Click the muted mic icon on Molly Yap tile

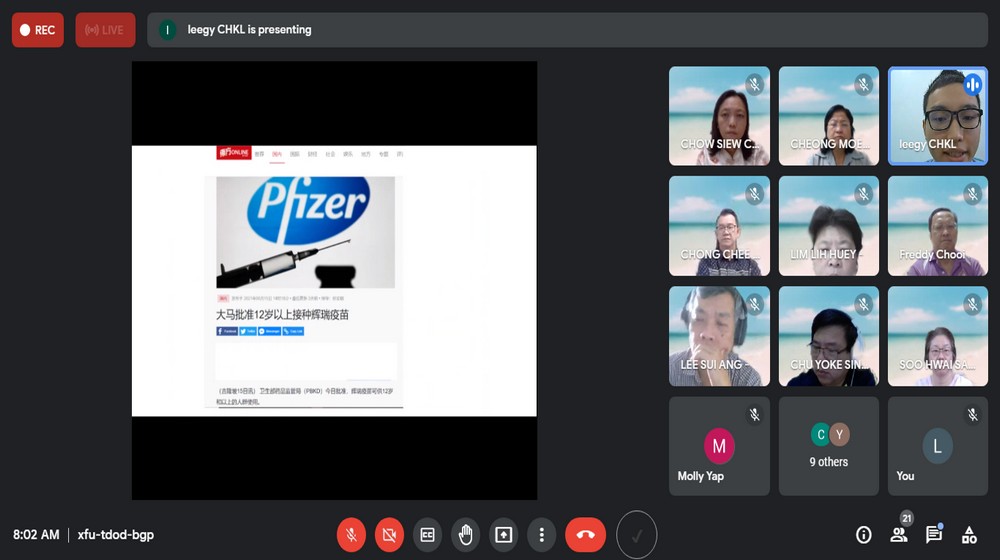[x=754, y=415]
